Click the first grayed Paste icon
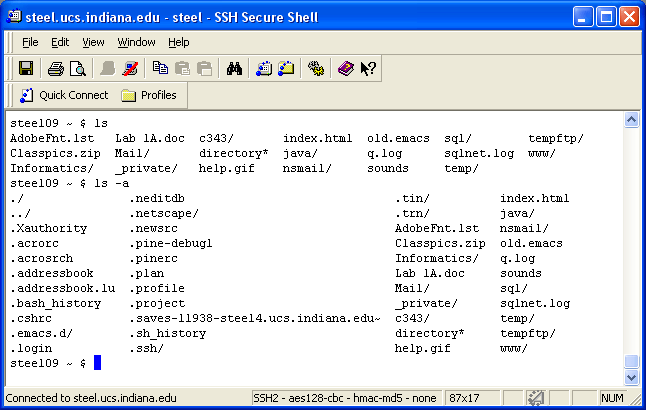646x410 pixels. click(182, 68)
